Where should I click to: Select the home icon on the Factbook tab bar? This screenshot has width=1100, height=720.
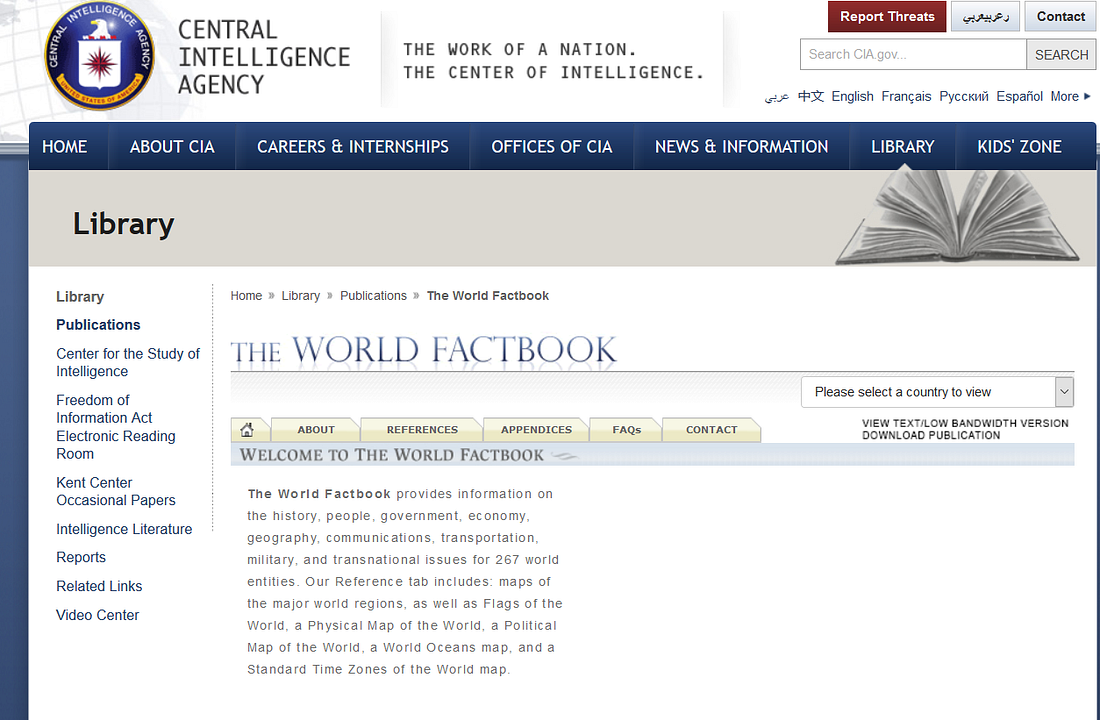tap(250, 428)
